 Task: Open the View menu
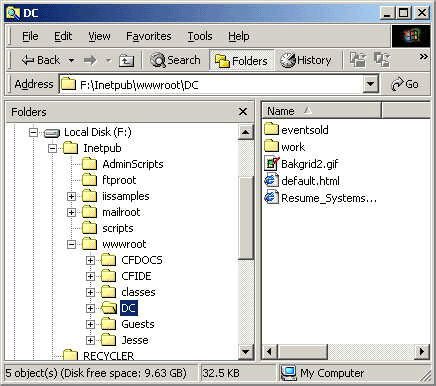[x=99, y=36]
